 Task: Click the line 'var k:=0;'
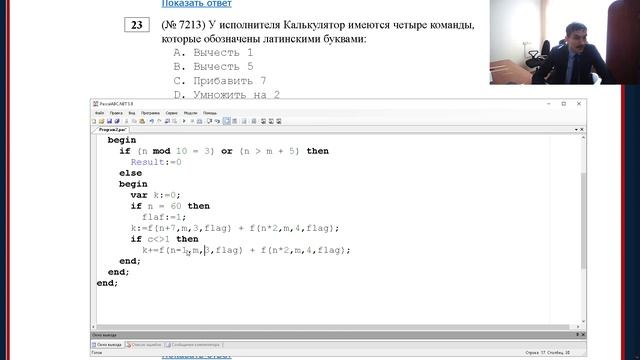[155, 195]
